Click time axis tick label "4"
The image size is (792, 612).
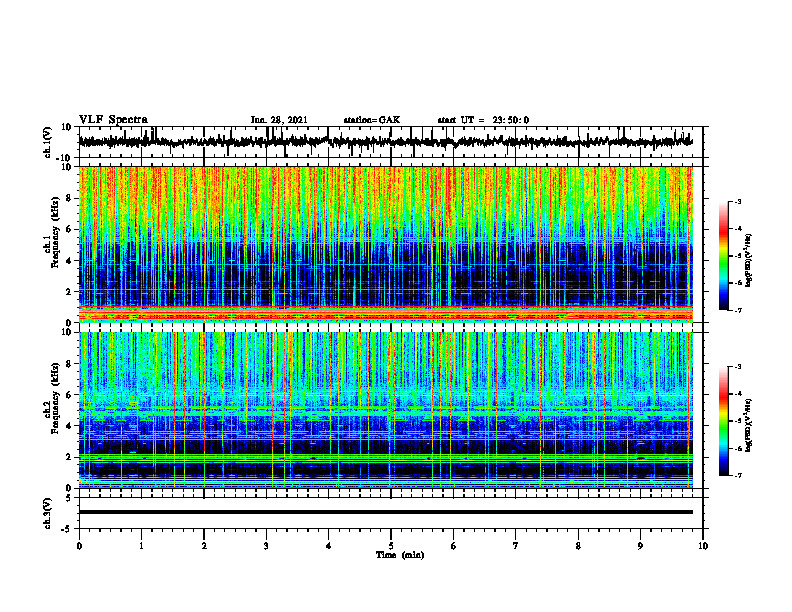pos(329,546)
